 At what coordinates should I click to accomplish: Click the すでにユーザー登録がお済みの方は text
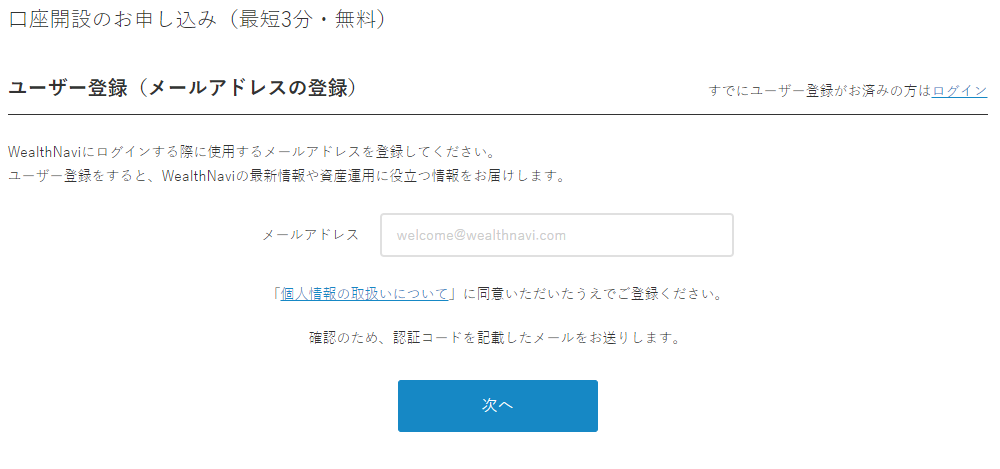(x=820, y=91)
